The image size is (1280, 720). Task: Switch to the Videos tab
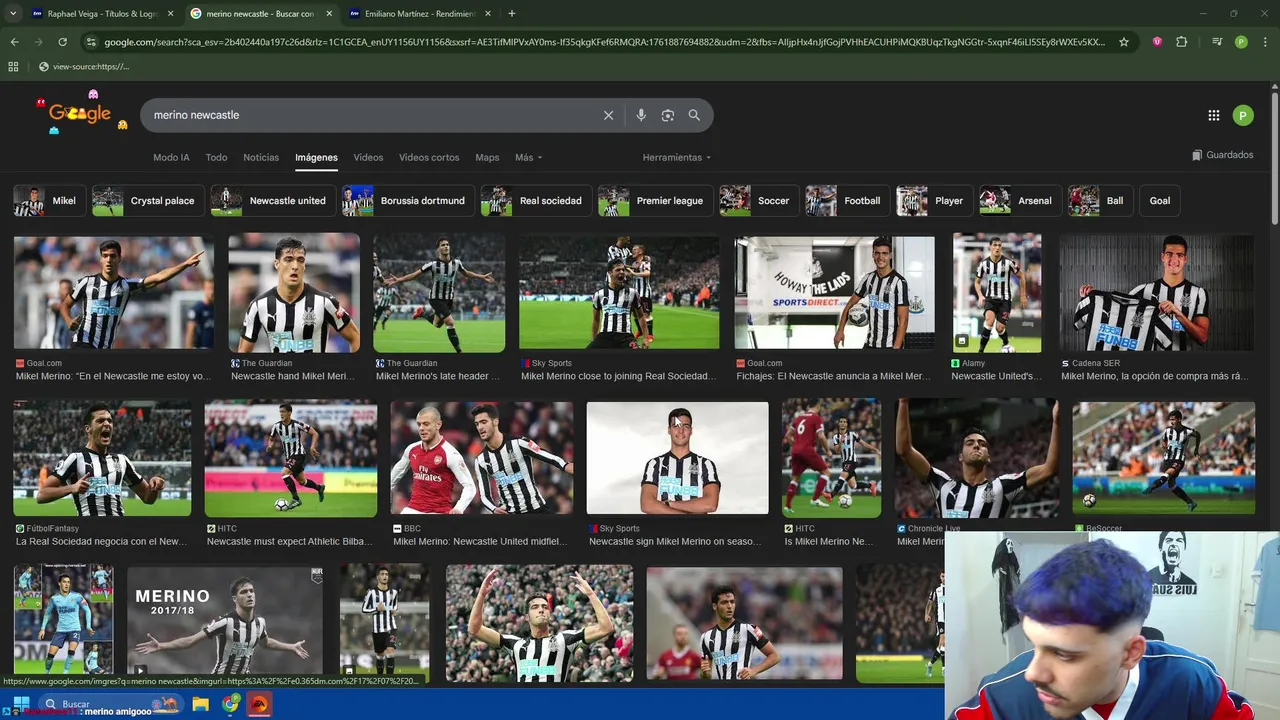click(368, 157)
